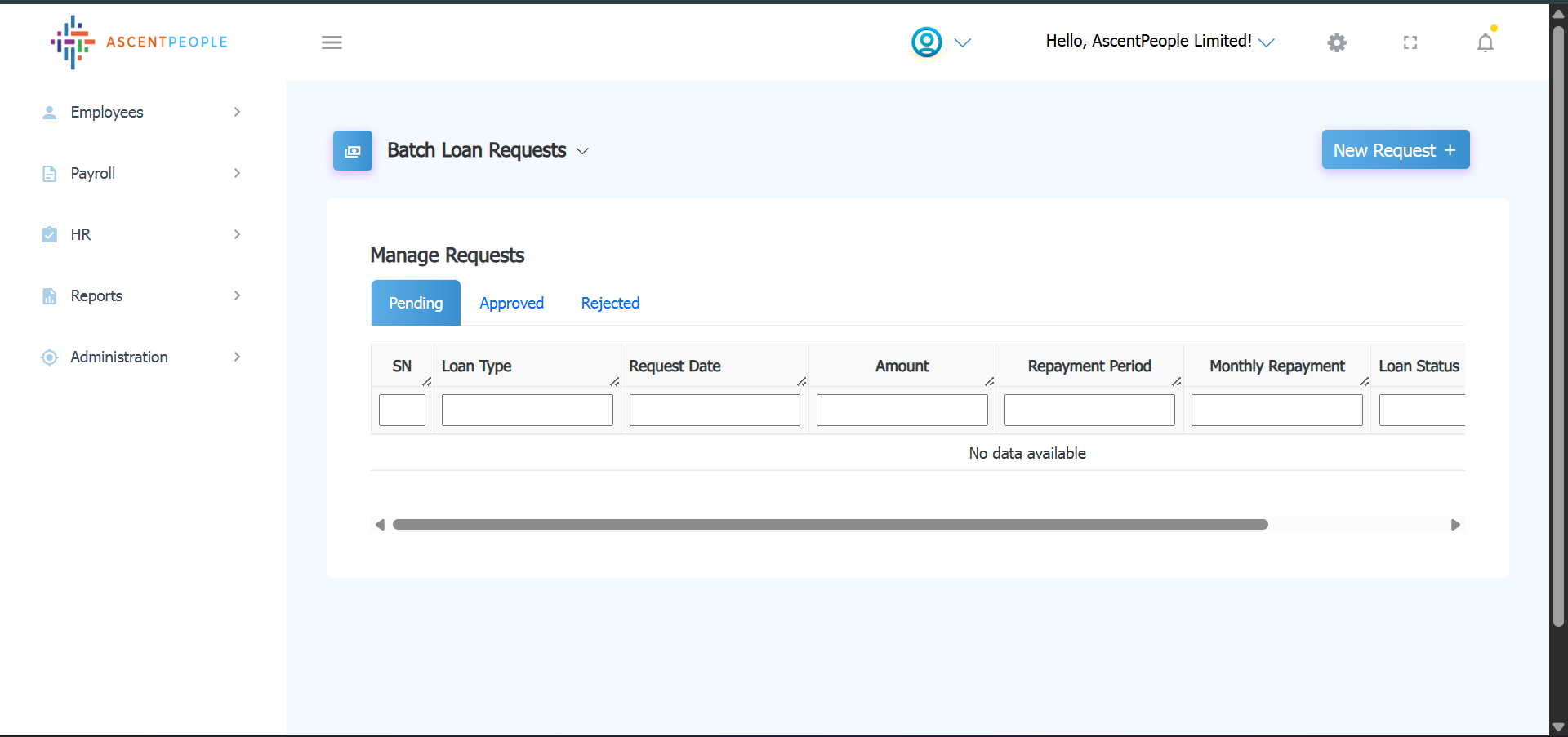Click the user profile avatar icon
1568x737 pixels.
coord(926,42)
